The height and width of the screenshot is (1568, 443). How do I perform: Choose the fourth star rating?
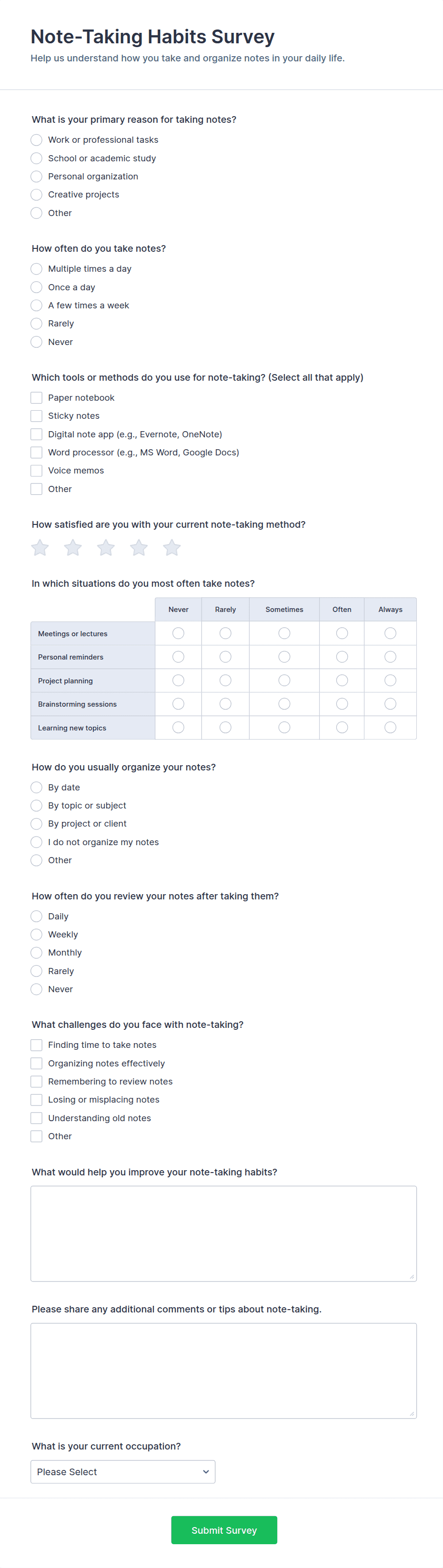coord(139,548)
